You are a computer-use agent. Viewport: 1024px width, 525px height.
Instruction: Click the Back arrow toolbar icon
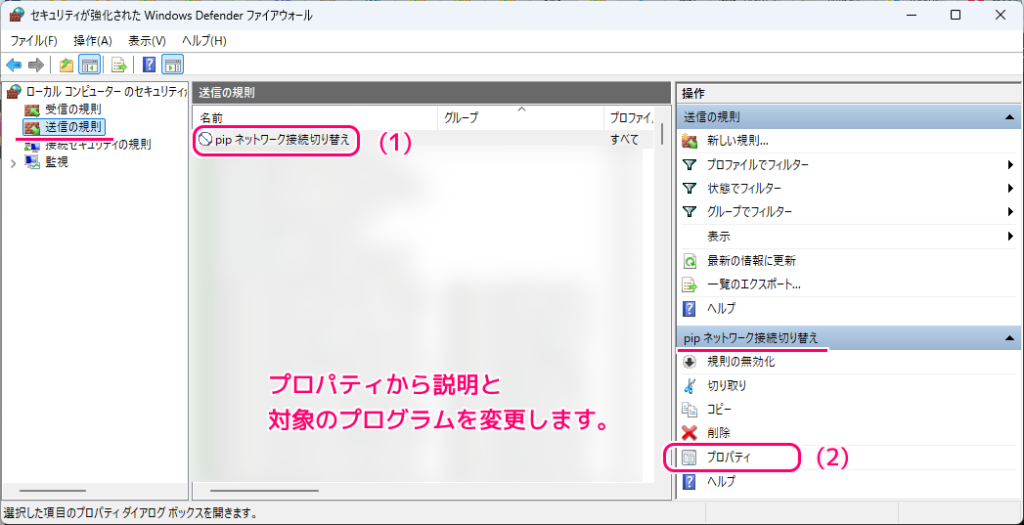click(14, 65)
